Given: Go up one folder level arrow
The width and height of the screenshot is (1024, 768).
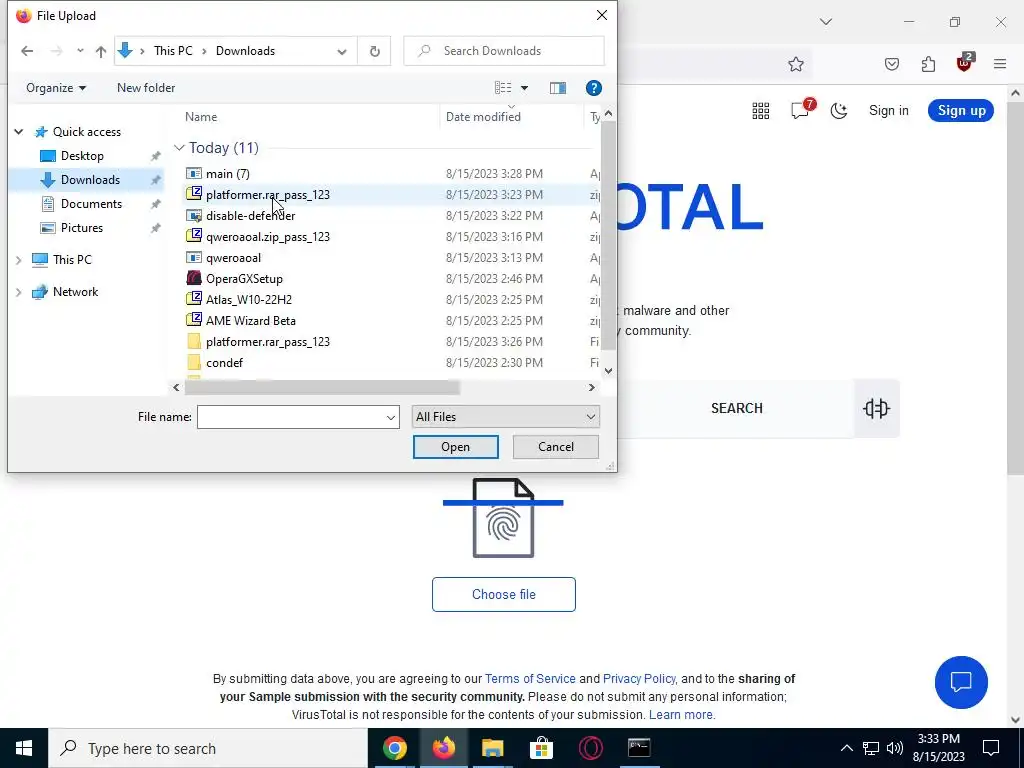Looking at the screenshot, I should coord(101,51).
